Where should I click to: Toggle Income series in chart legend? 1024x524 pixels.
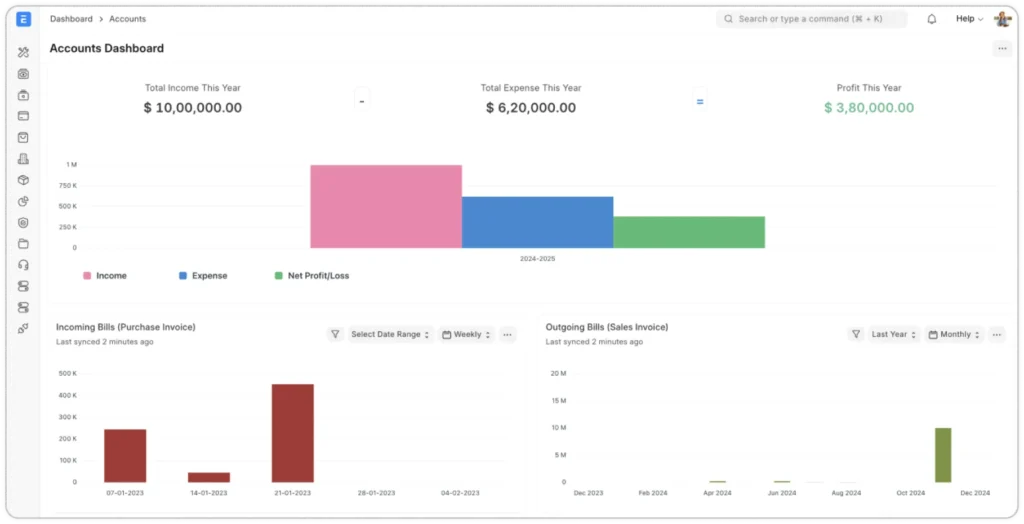(105, 276)
